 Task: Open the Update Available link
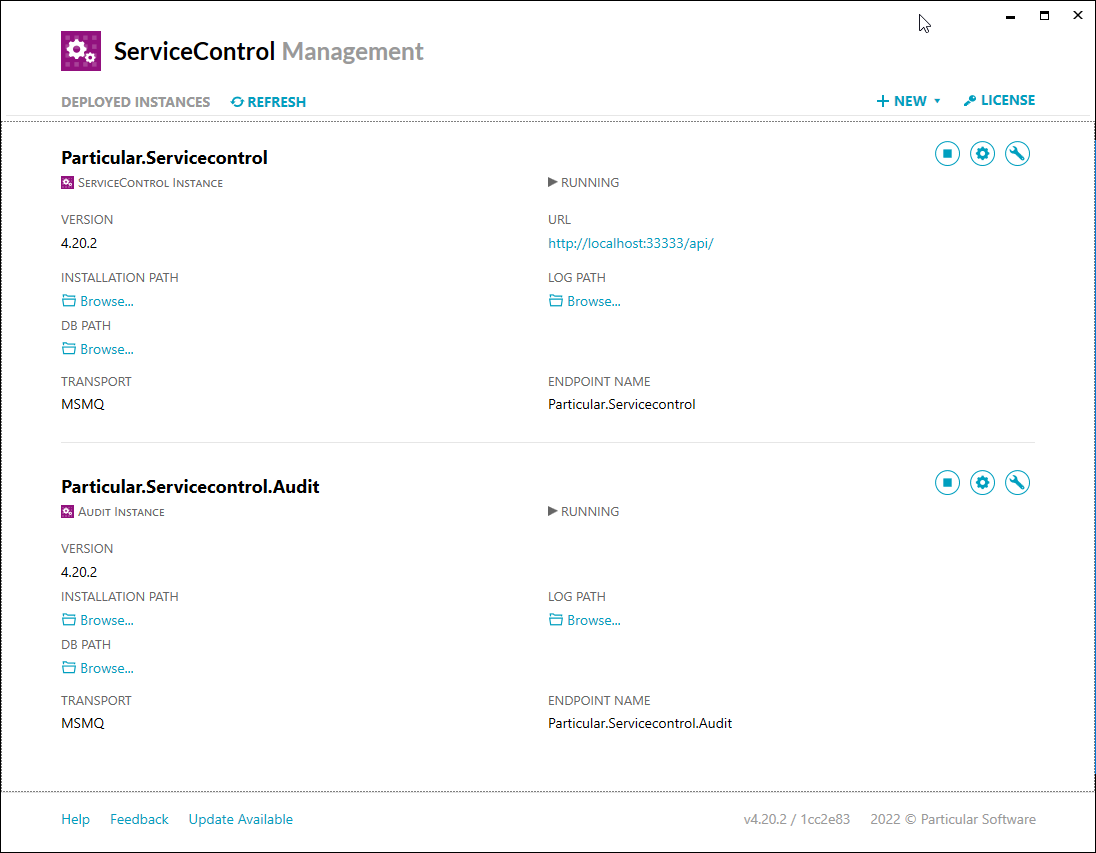[240, 819]
